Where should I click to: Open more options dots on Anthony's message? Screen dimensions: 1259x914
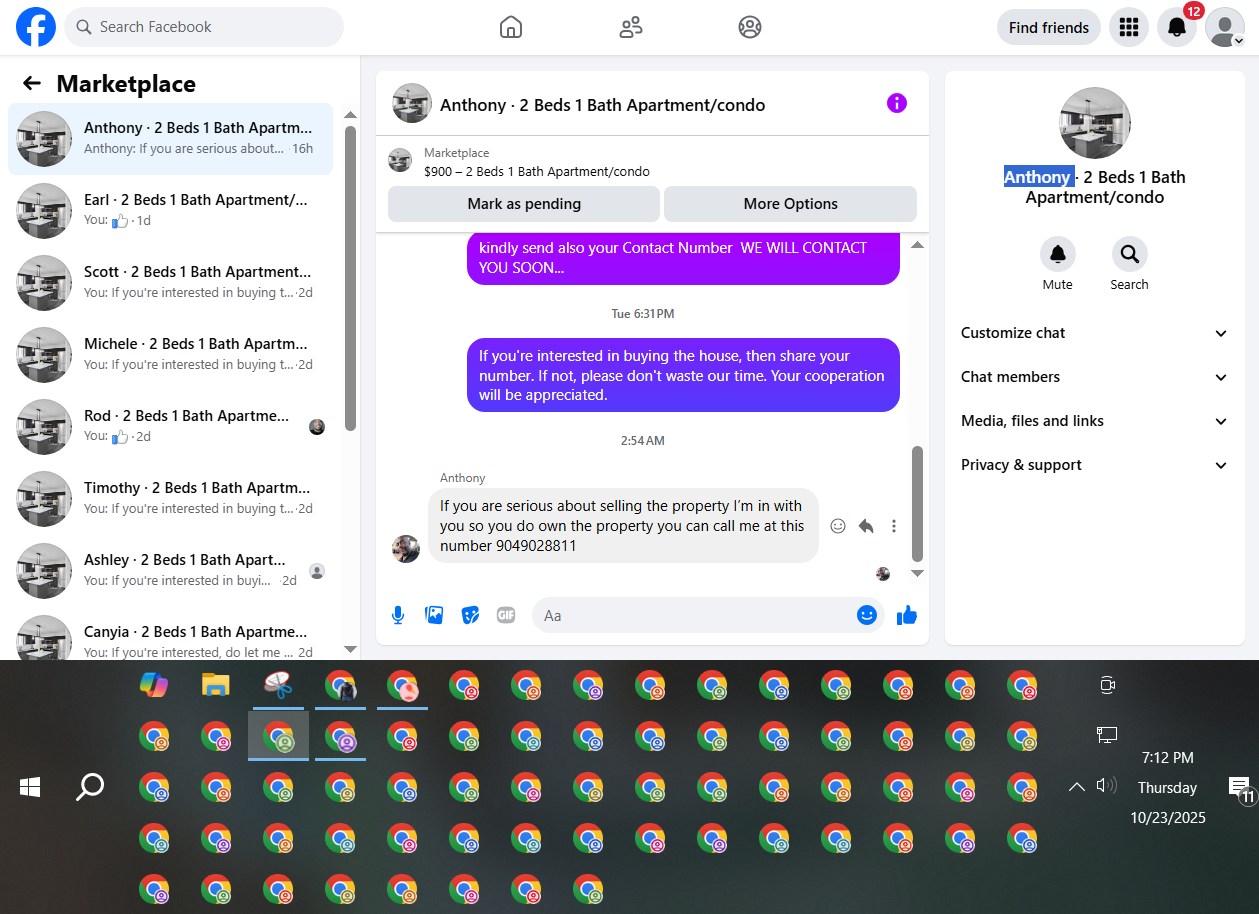click(894, 526)
